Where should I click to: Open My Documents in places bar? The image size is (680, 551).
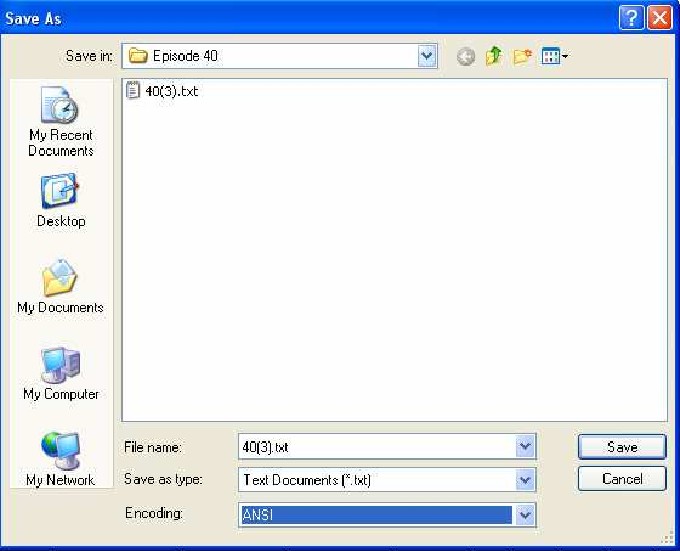pyautogui.click(x=61, y=287)
